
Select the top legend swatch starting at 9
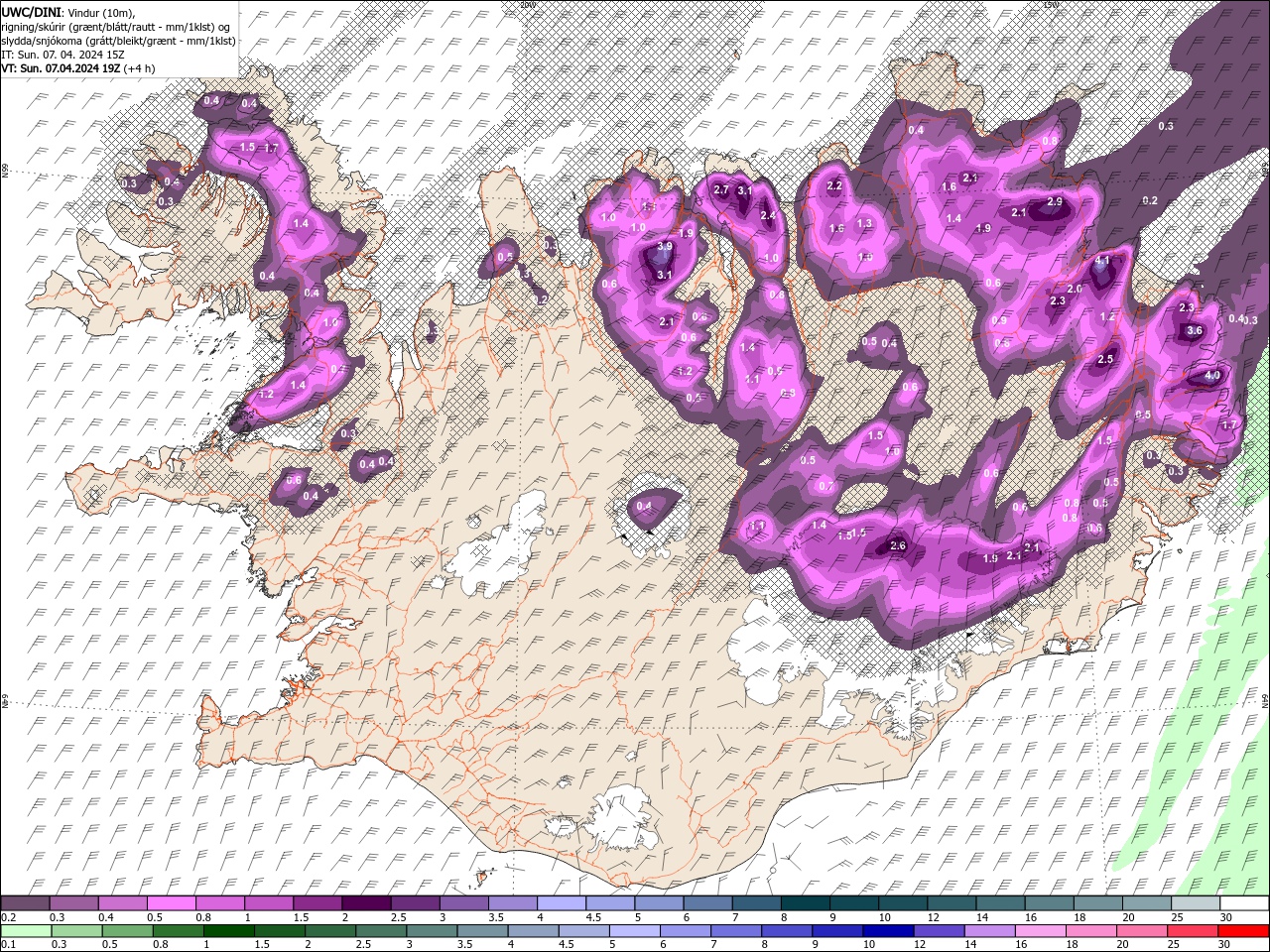853,903
